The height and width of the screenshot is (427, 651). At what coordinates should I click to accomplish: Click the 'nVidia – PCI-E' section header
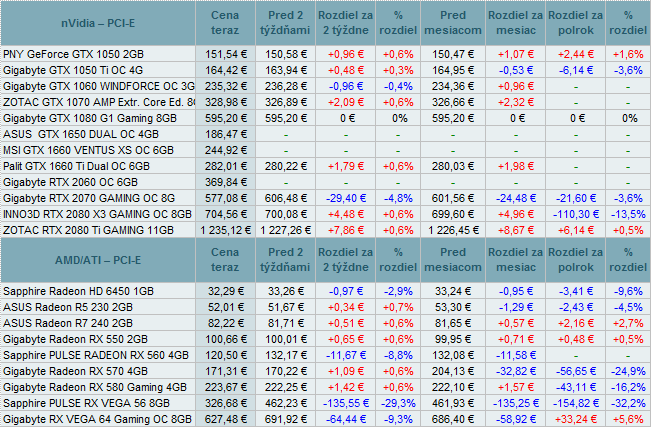[98, 23]
